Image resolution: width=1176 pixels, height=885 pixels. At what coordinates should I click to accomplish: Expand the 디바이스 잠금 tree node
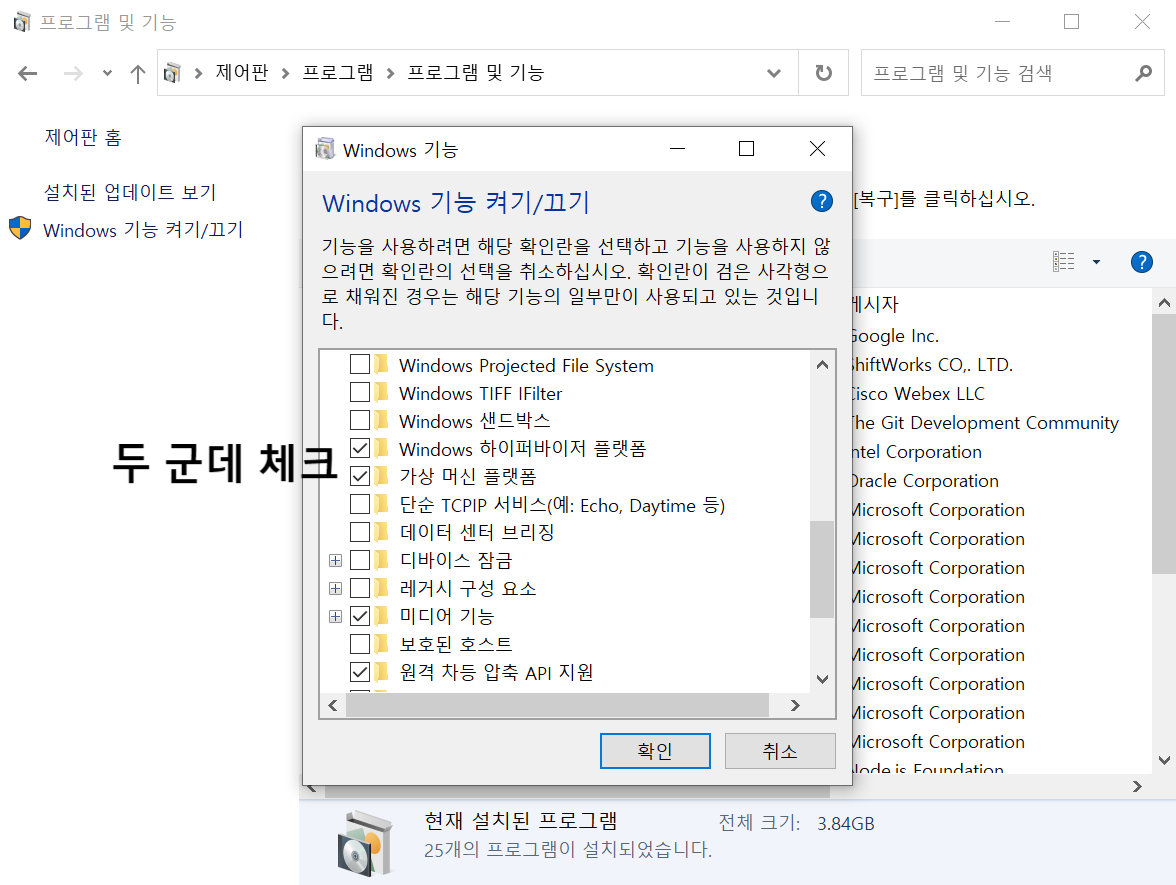click(x=335, y=560)
